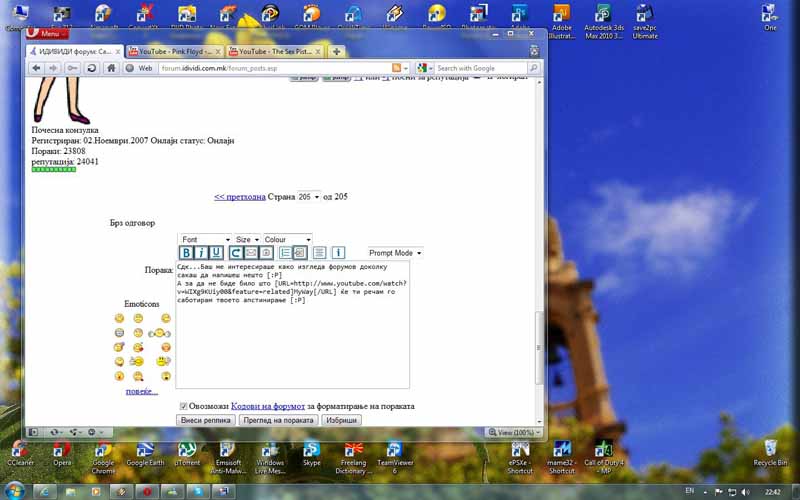Open Colour dropdown in editor
The height and width of the screenshot is (500, 800).
(287, 239)
